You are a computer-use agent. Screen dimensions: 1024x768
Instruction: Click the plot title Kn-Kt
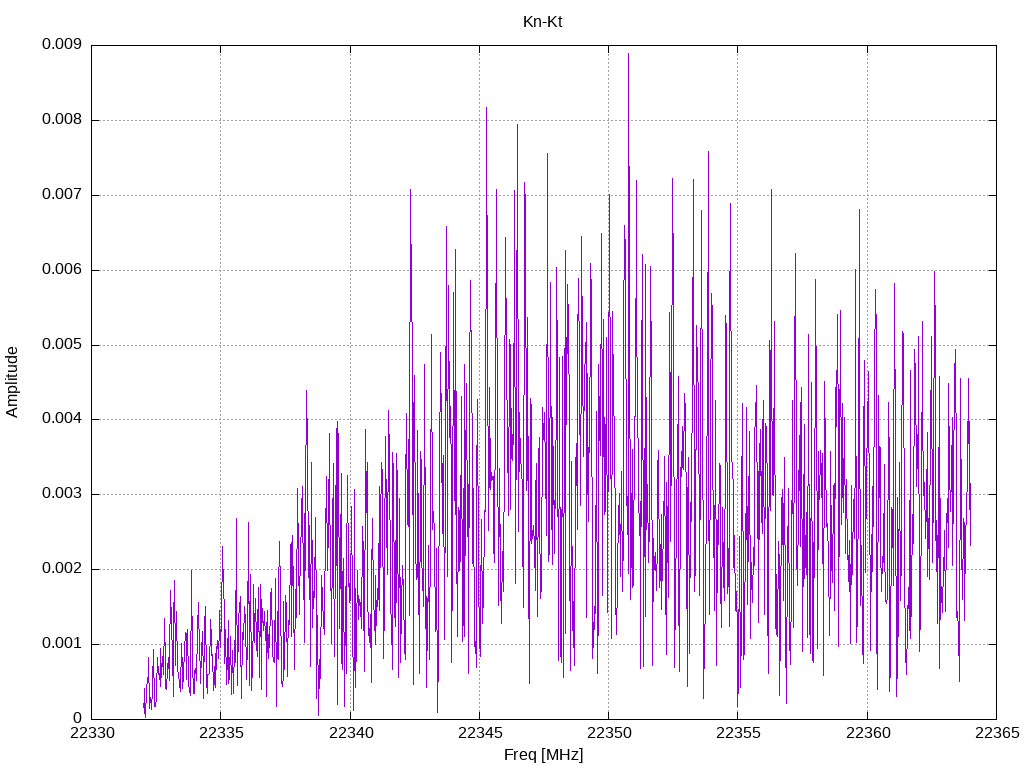pos(542,22)
